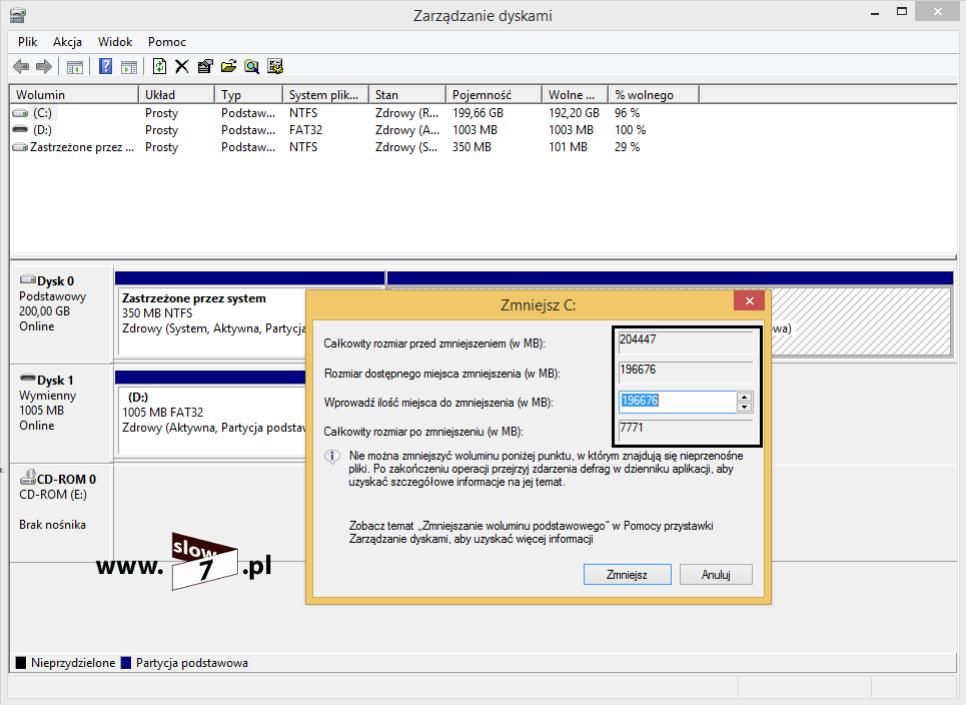This screenshot has height=705, width=966.
Task: Sort by the Typ column header
Action: [248, 95]
